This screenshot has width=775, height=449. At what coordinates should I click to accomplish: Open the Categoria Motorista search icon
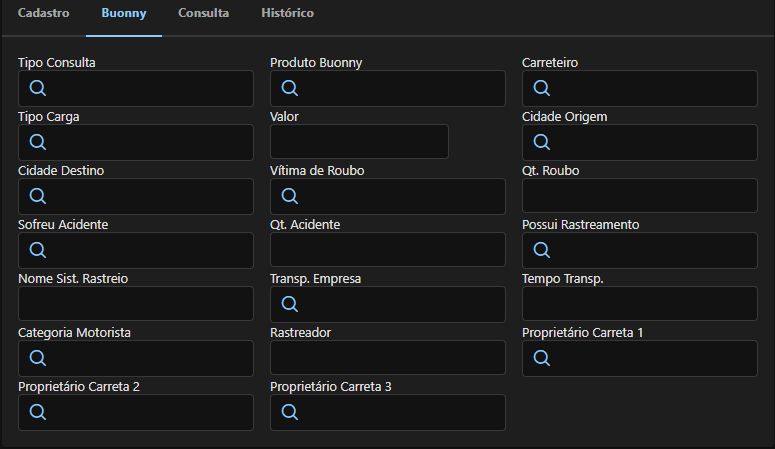[38, 358]
